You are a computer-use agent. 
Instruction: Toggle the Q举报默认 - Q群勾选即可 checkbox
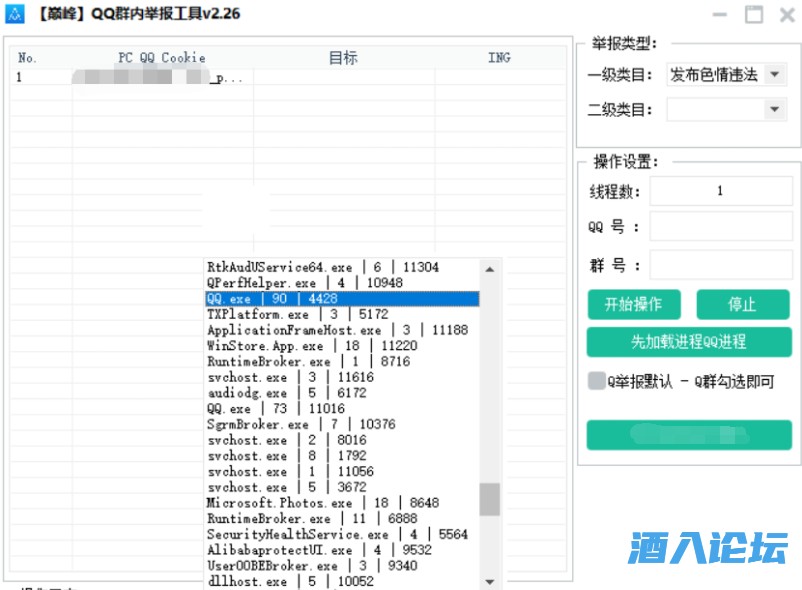tap(596, 381)
